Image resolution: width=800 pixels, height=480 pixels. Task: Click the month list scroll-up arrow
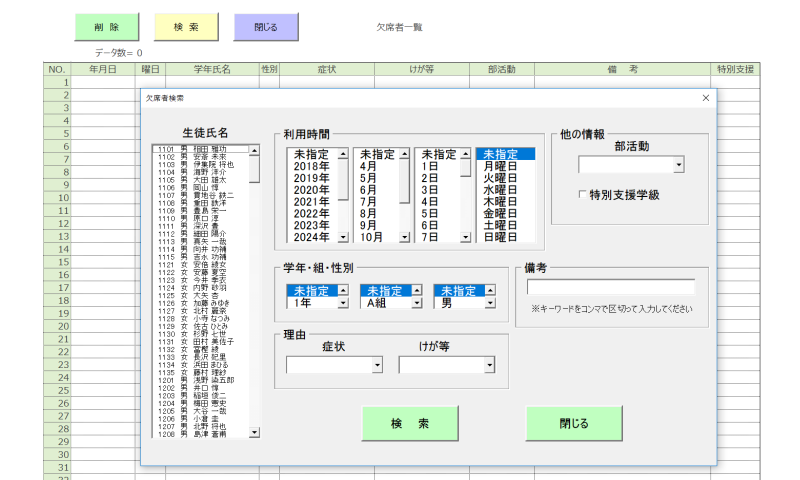click(x=404, y=154)
